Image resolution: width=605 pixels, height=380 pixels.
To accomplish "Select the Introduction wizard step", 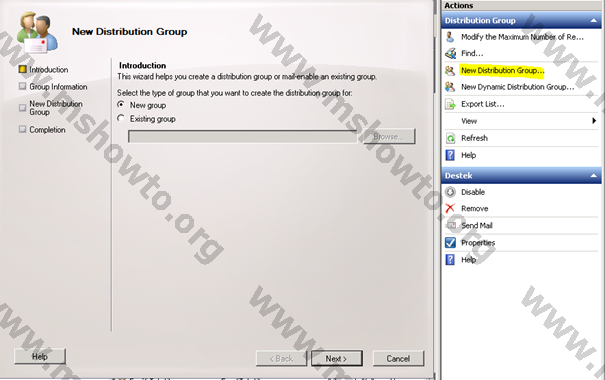I will 49,69.
